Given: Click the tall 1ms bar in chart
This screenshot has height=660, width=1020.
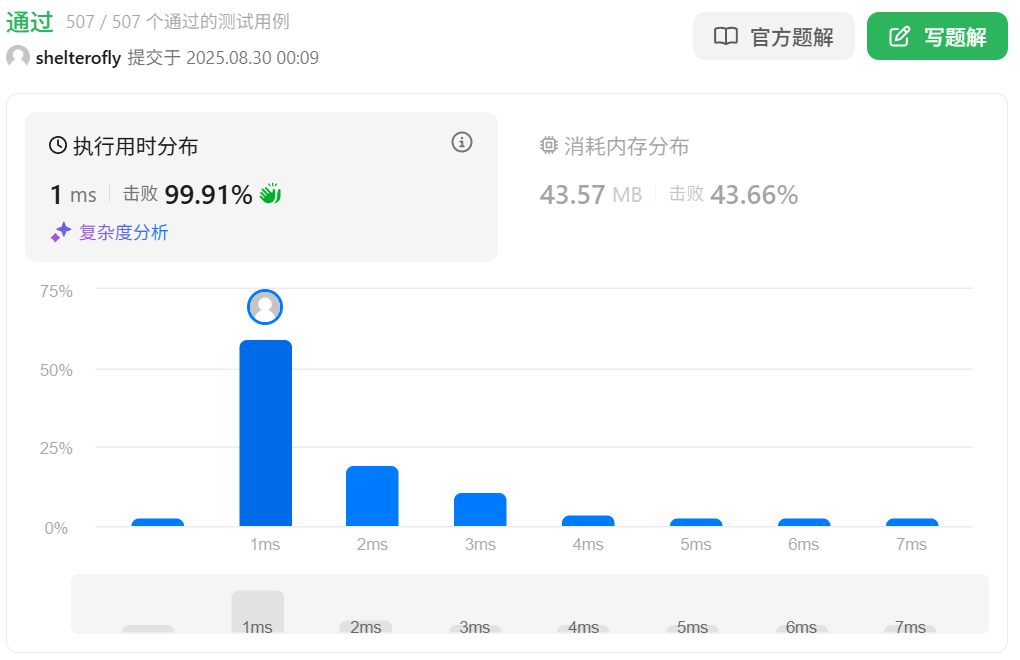Looking at the screenshot, I should point(265,433).
